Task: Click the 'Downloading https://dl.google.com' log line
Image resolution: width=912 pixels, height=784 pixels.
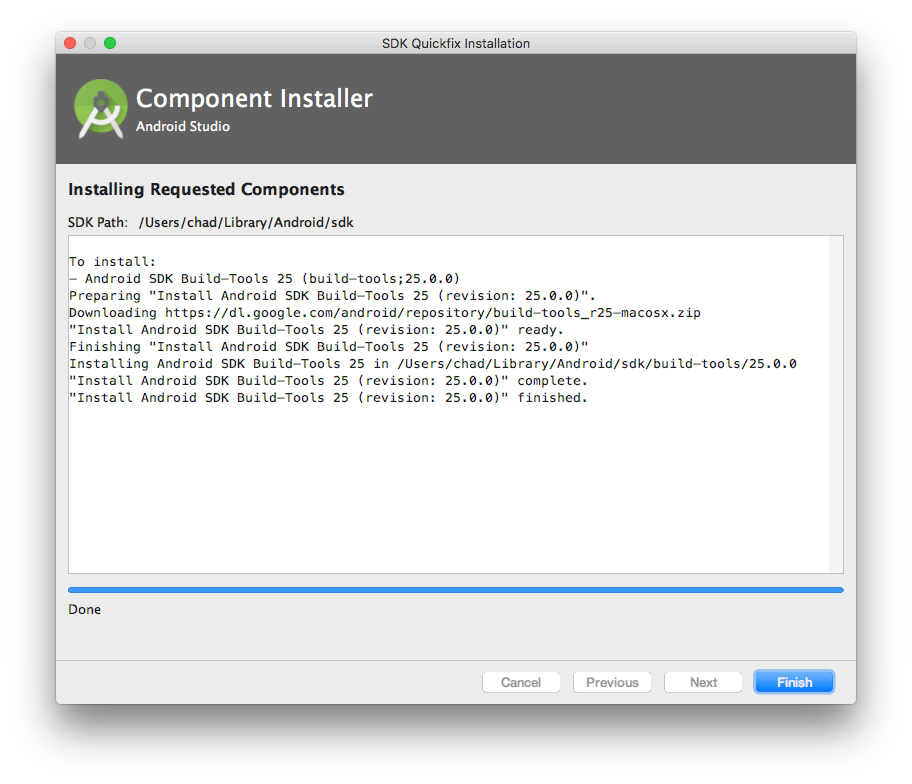Action: click(x=384, y=313)
